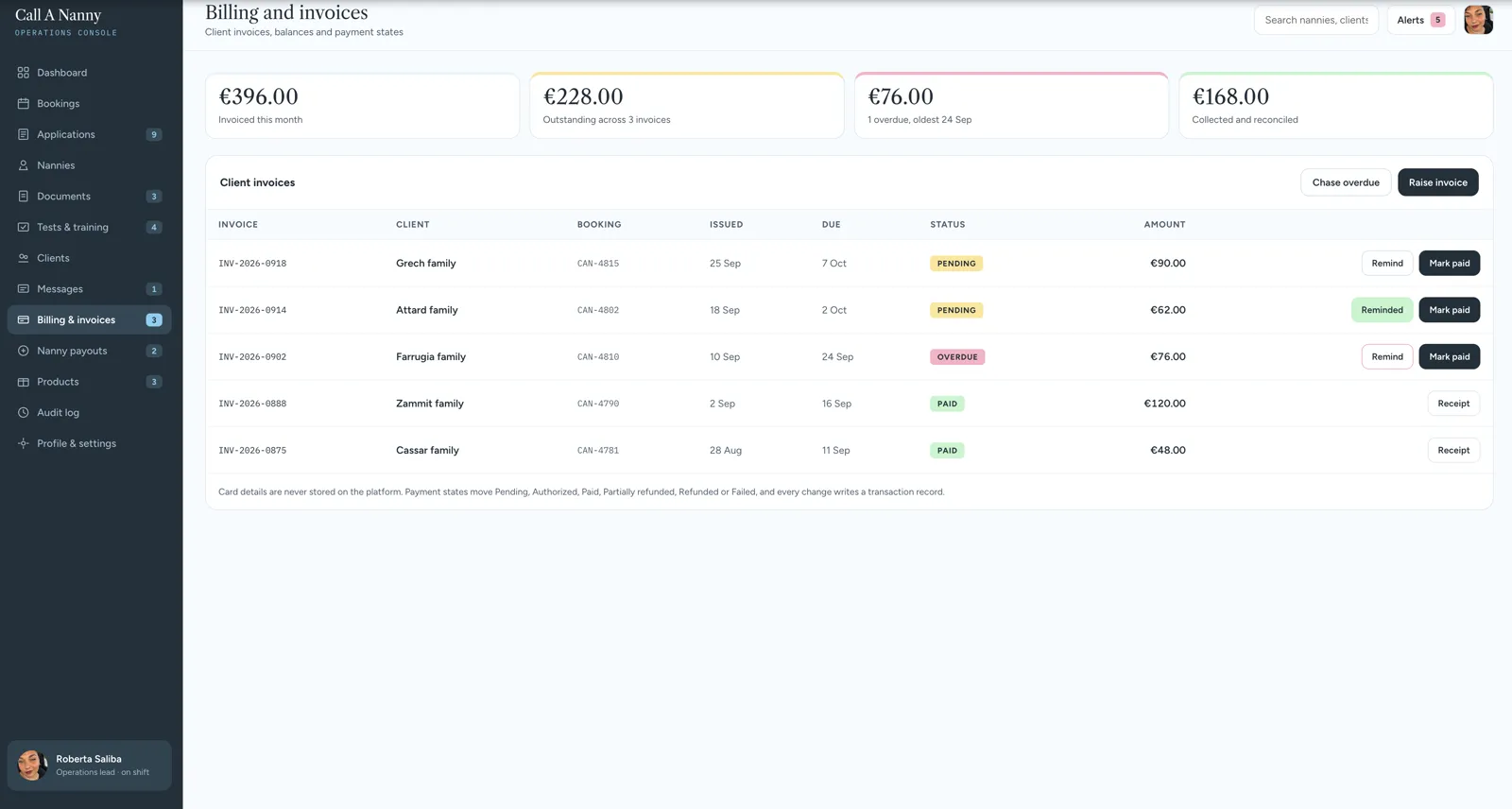The height and width of the screenshot is (809, 1512).
Task: Open the Alerts button with 5 badge
Action: pos(1421,20)
